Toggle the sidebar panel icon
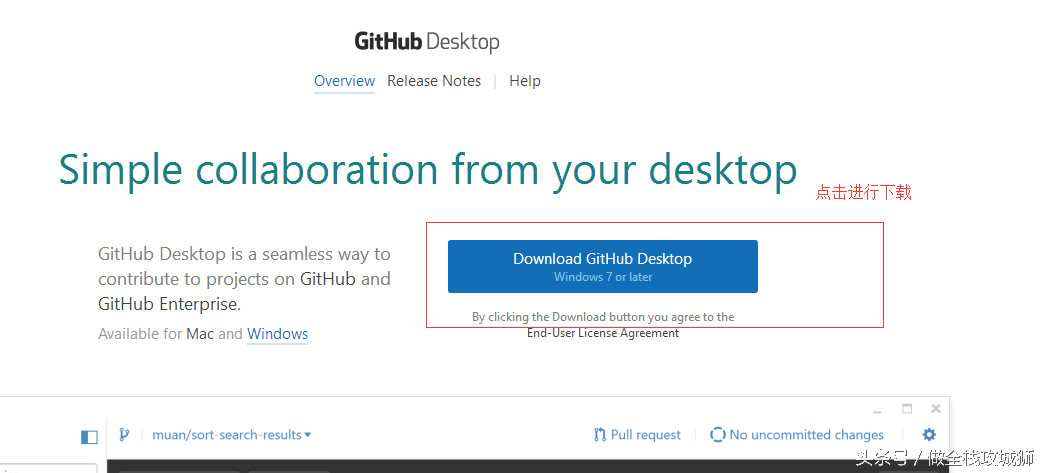Screen dimensions: 1044x473 89,437
